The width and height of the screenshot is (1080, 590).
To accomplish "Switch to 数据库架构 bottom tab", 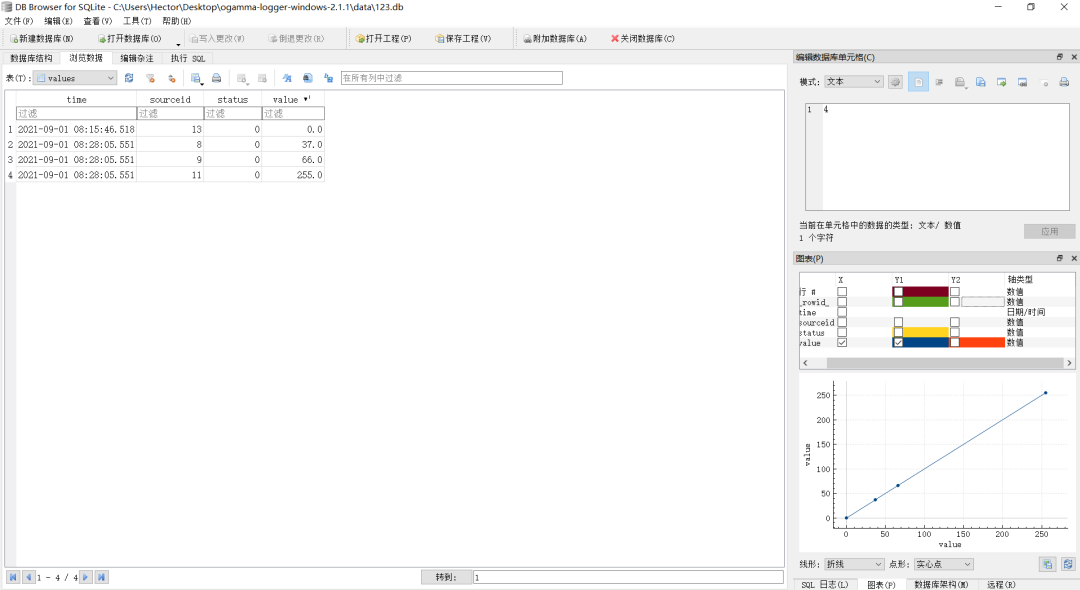I will click(x=941, y=584).
